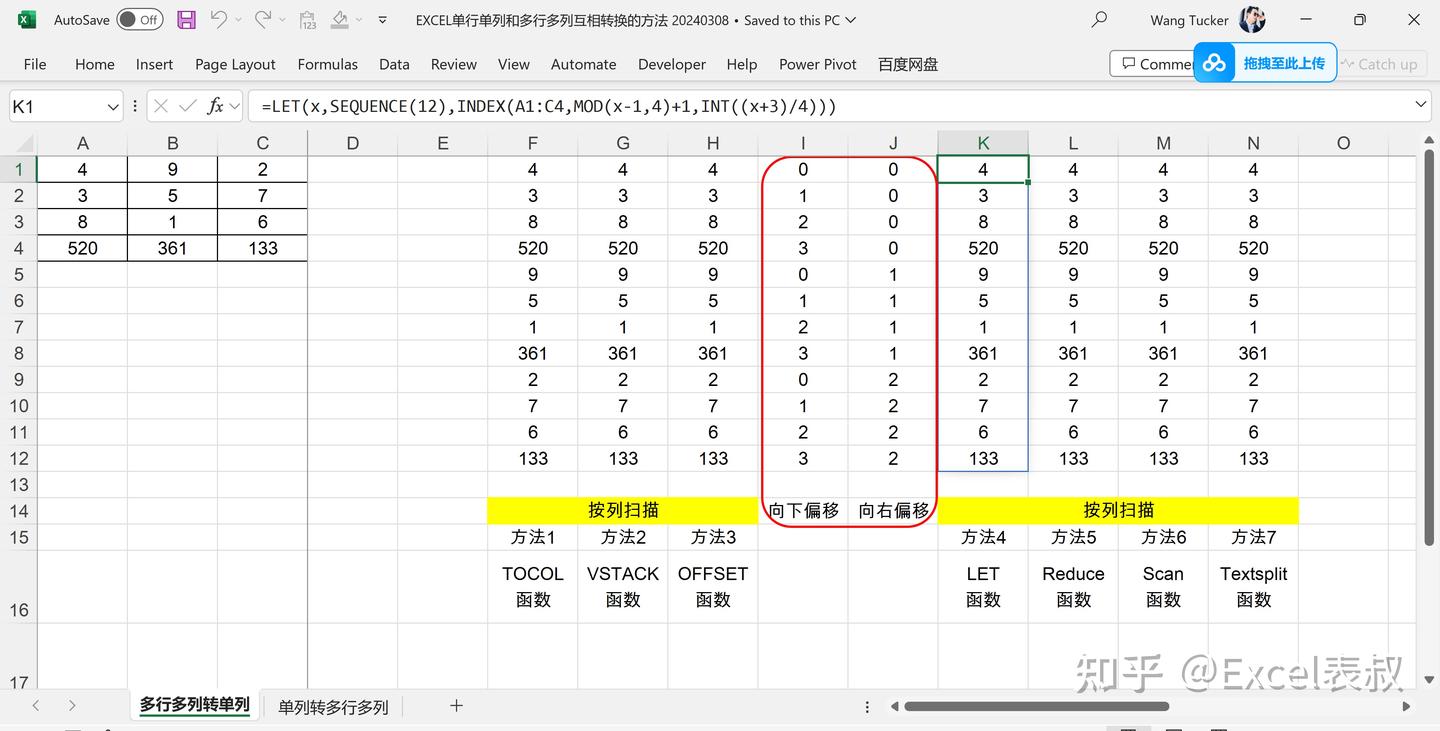
Task: Toggle the AutoSave switch
Action: tap(140, 19)
